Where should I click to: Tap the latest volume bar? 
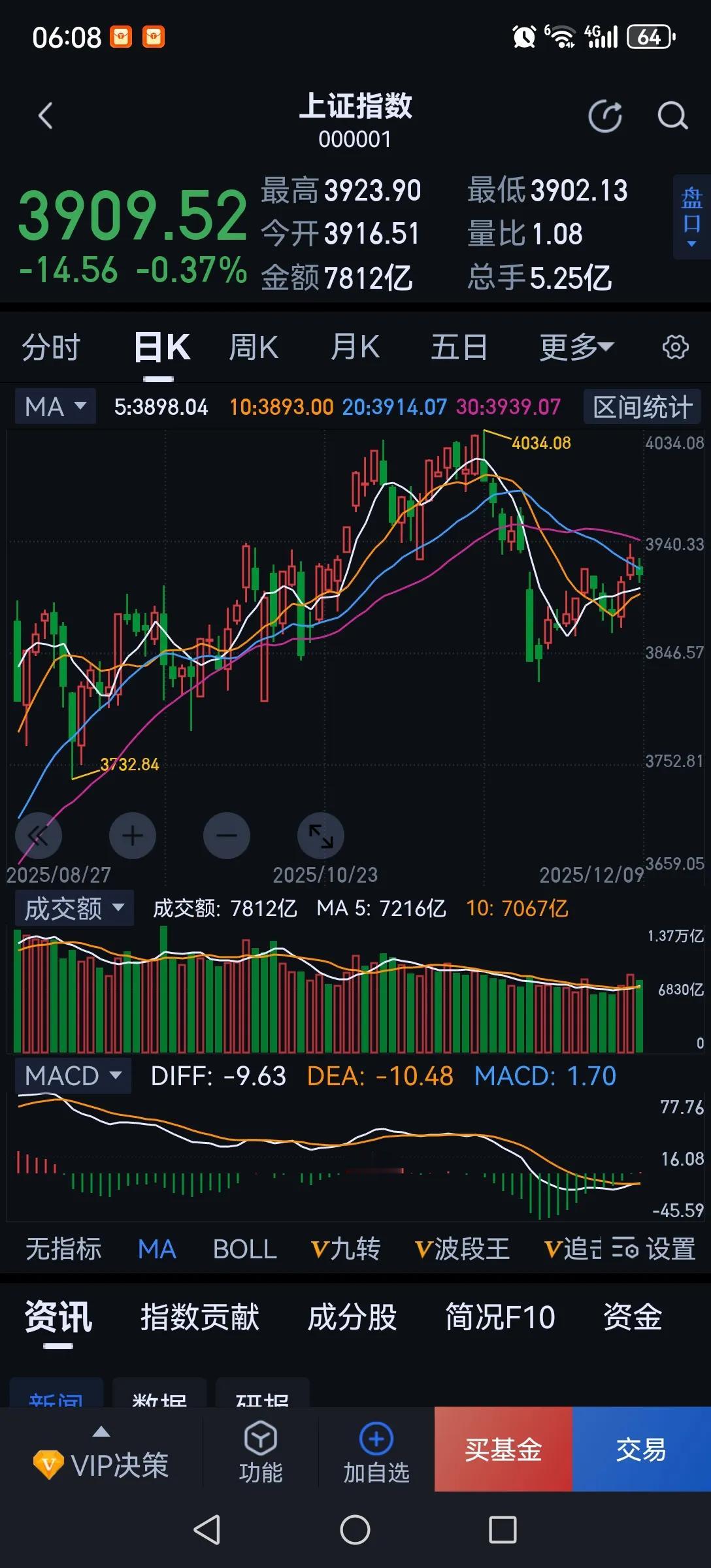(x=640, y=1016)
